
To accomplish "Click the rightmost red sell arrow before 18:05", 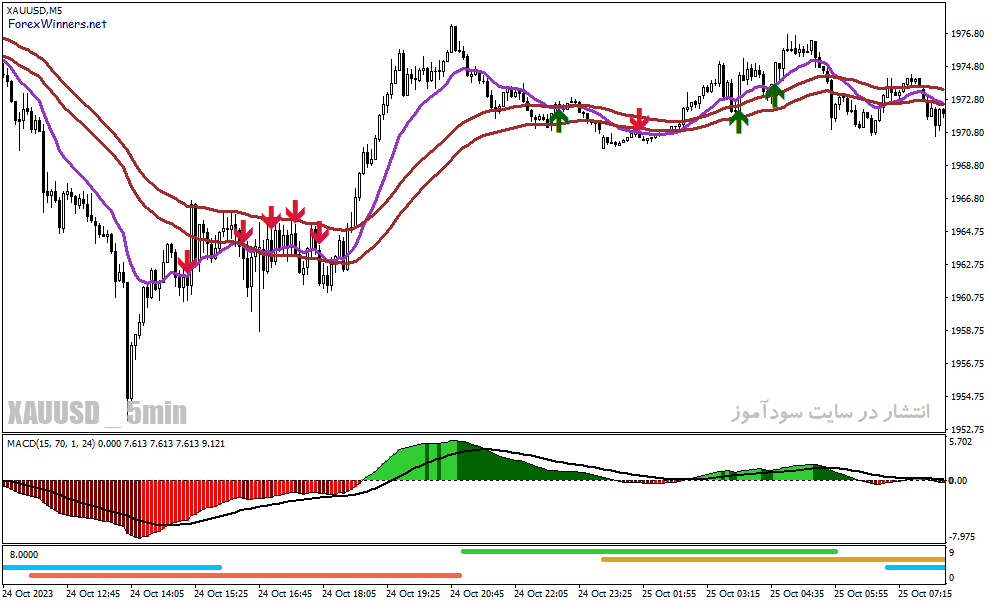I will [x=319, y=232].
